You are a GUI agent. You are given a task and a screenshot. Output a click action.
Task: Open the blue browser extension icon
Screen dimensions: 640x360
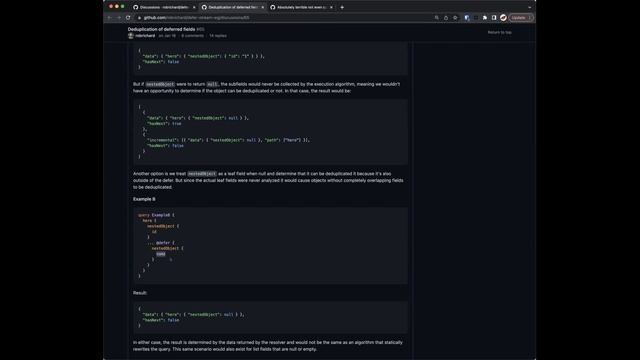(x=467, y=18)
